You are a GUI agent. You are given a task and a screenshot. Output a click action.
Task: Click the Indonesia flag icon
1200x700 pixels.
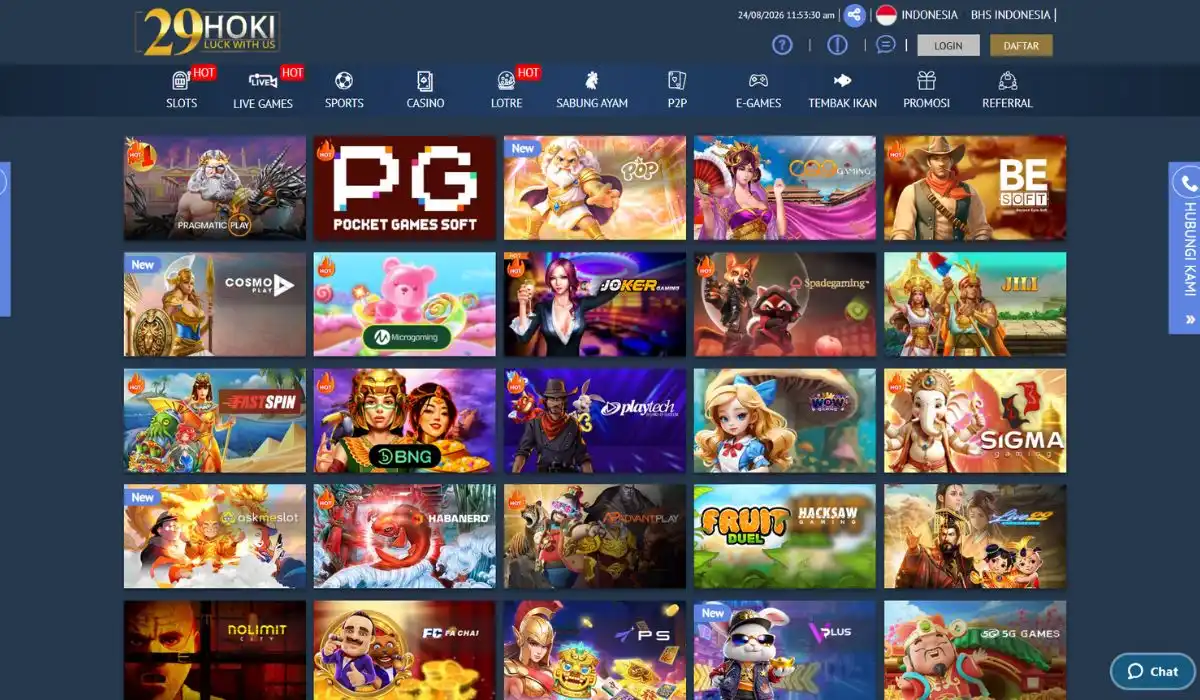point(886,15)
